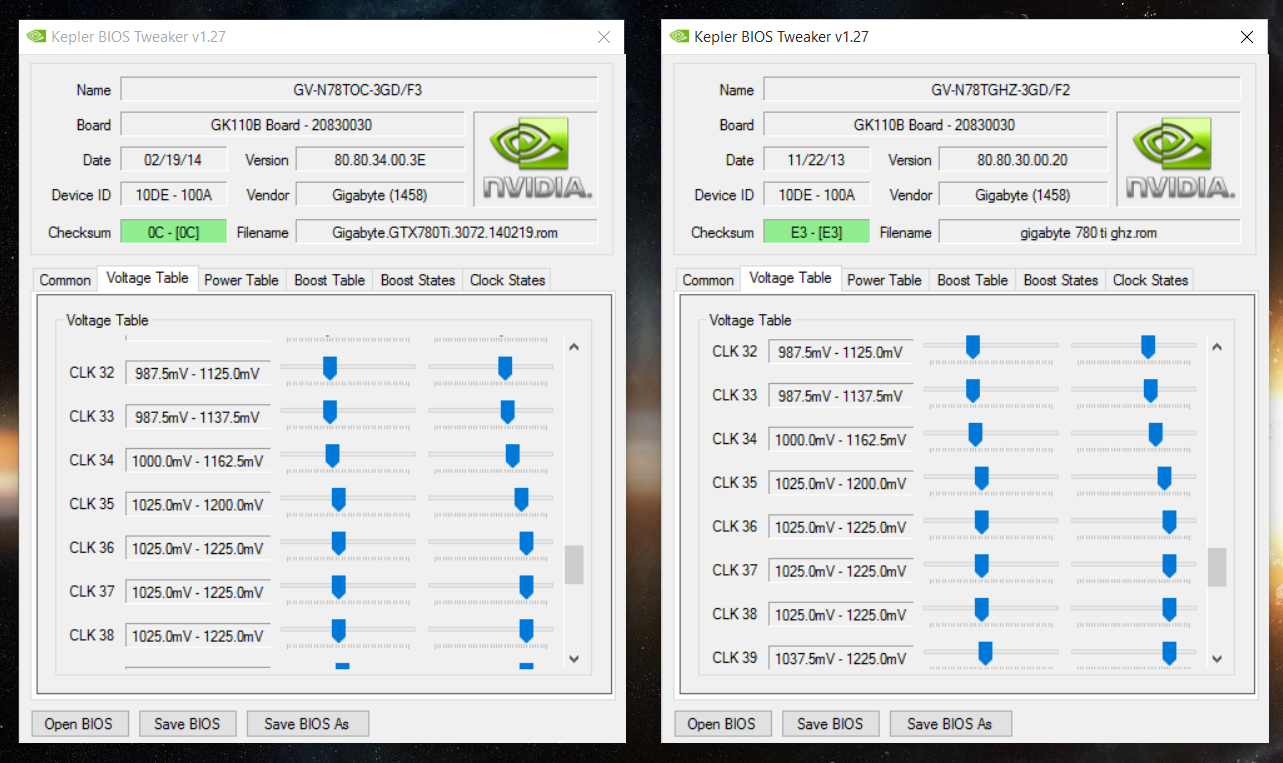1283x763 pixels.
Task: Click the voltage table scroll-down arrow in the GV-N78TGHZ window
Action: point(1217,659)
